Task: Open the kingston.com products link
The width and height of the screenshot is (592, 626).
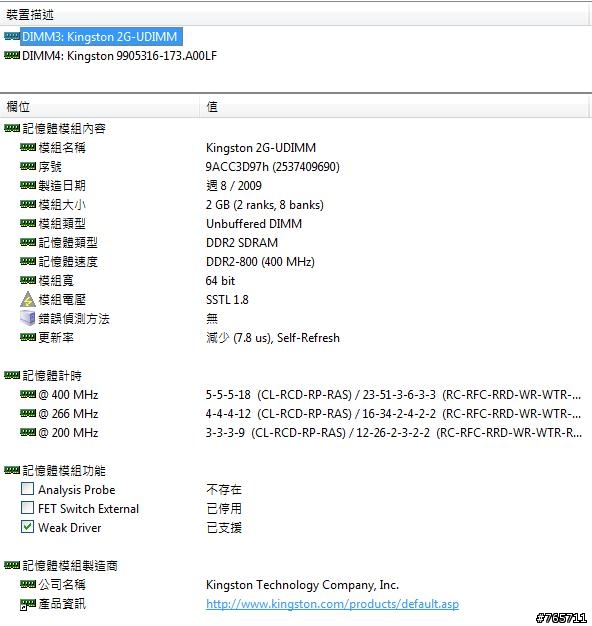Action: tap(333, 604)
